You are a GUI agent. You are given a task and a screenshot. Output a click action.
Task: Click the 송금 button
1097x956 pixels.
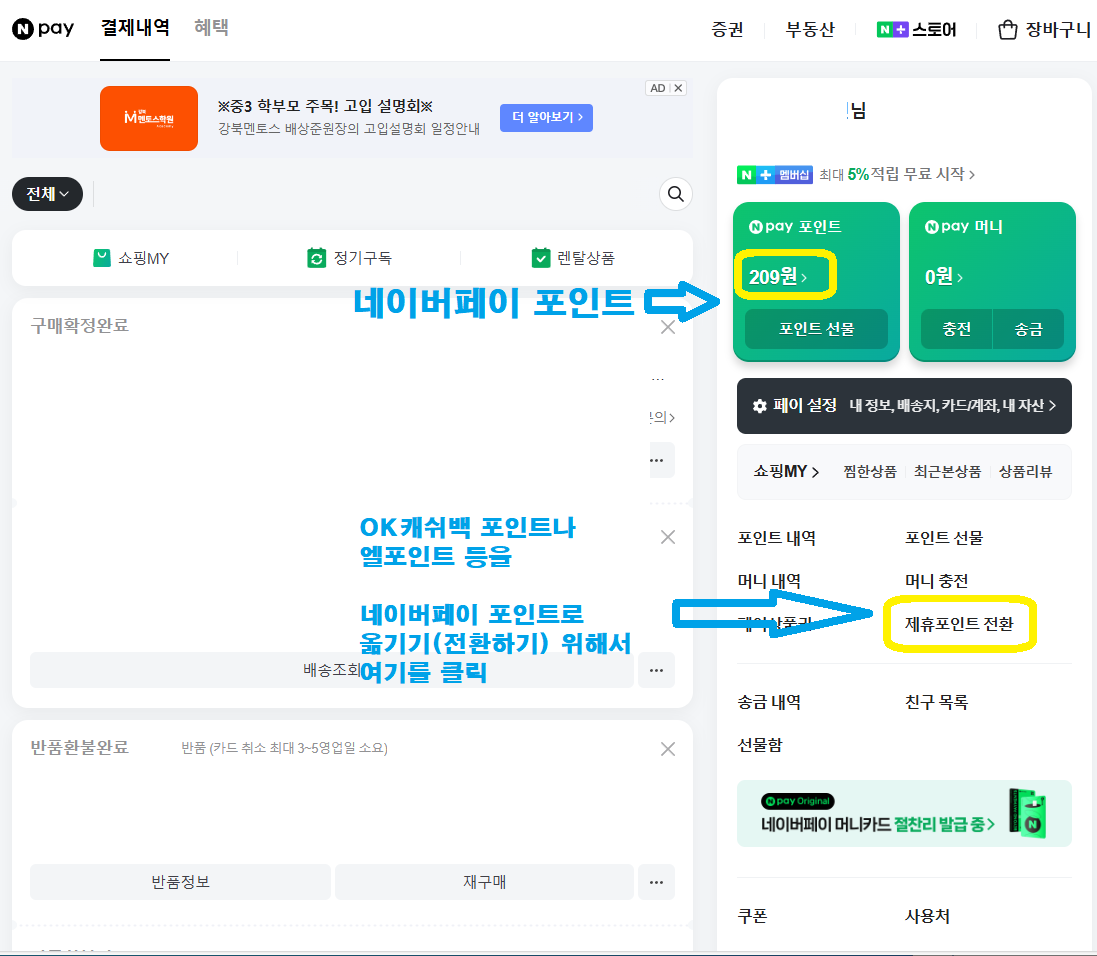click(x=1028, y=329)
